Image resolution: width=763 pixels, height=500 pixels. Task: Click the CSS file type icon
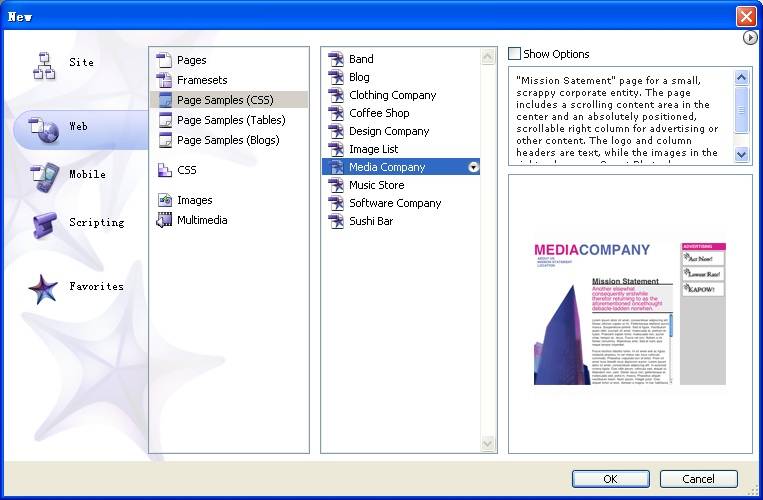tap(165, 171)
